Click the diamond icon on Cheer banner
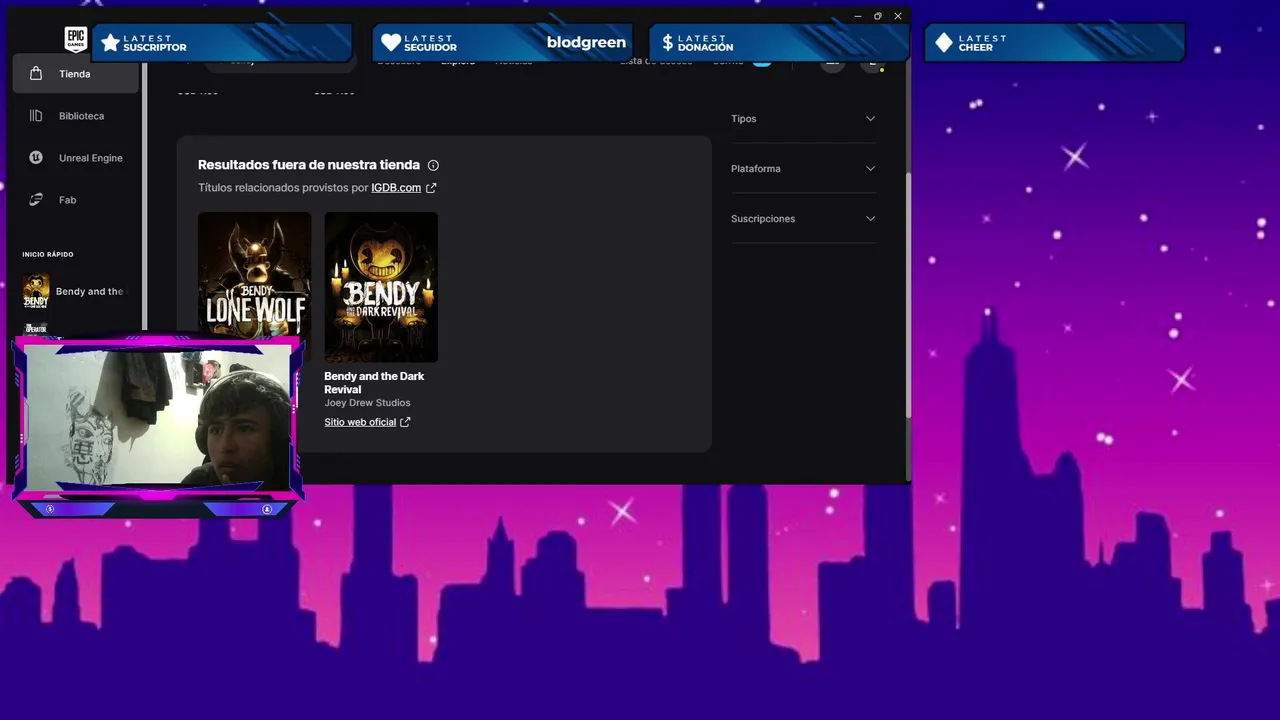Image resolution: width=1280 pixels, height=720 pixels. point(943,43)
